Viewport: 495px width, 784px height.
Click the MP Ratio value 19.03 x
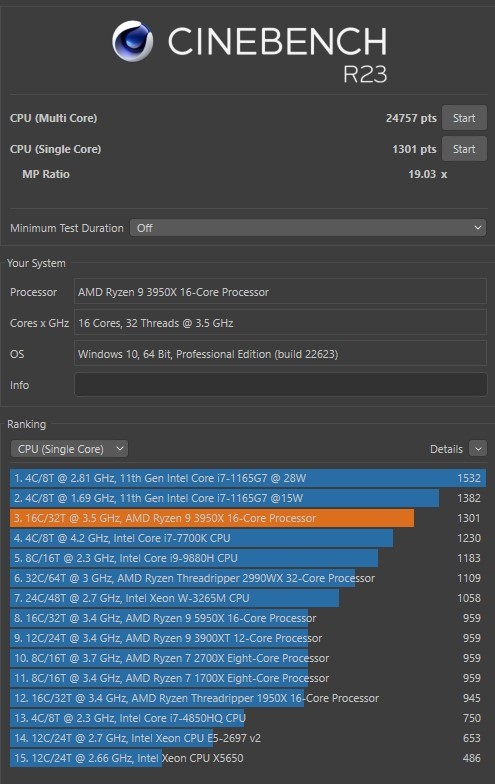pos(428,174)
